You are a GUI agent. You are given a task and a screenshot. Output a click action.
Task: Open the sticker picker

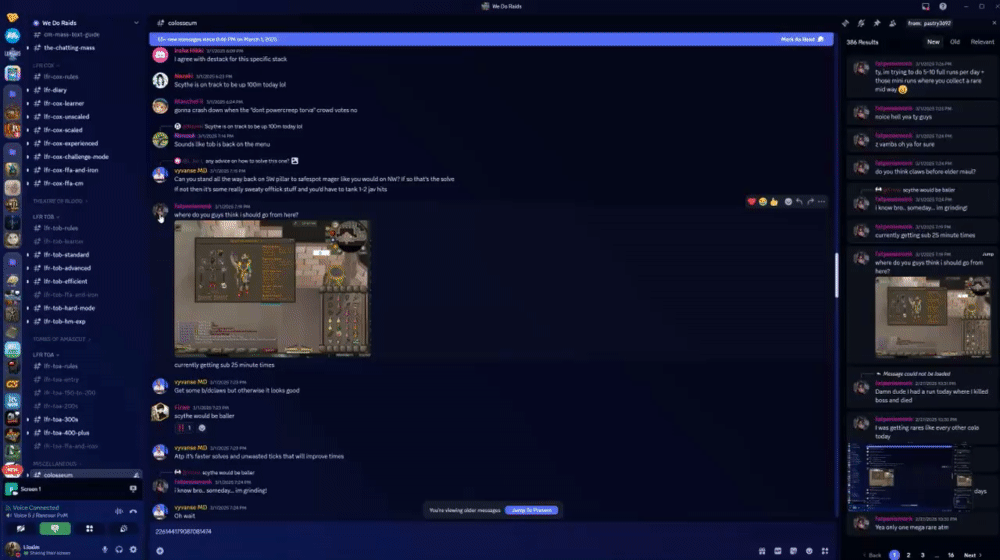(793, 551)
